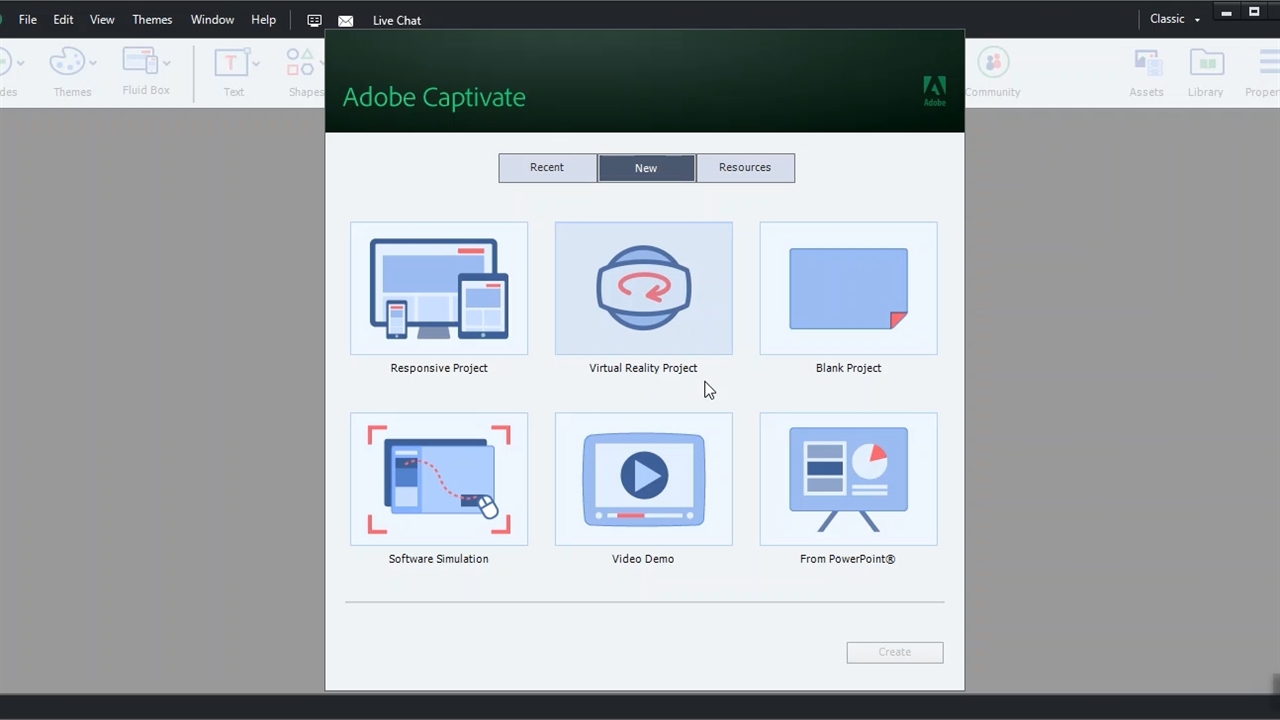Open the chat bubble icon beside Help

314,20
